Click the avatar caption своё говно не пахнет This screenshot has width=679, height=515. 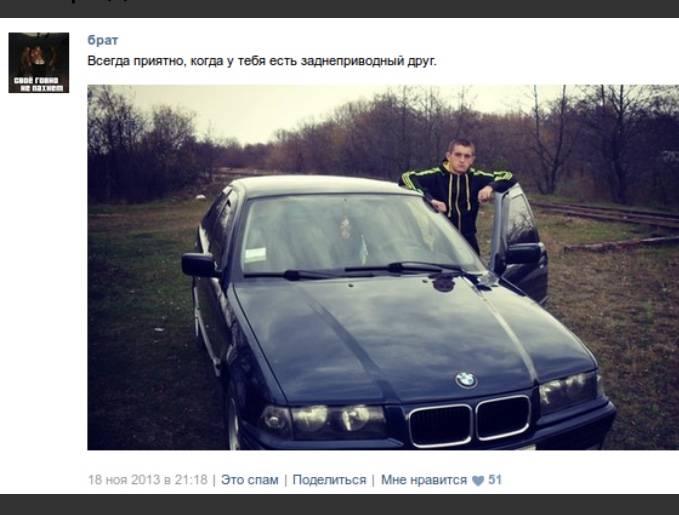39,84
